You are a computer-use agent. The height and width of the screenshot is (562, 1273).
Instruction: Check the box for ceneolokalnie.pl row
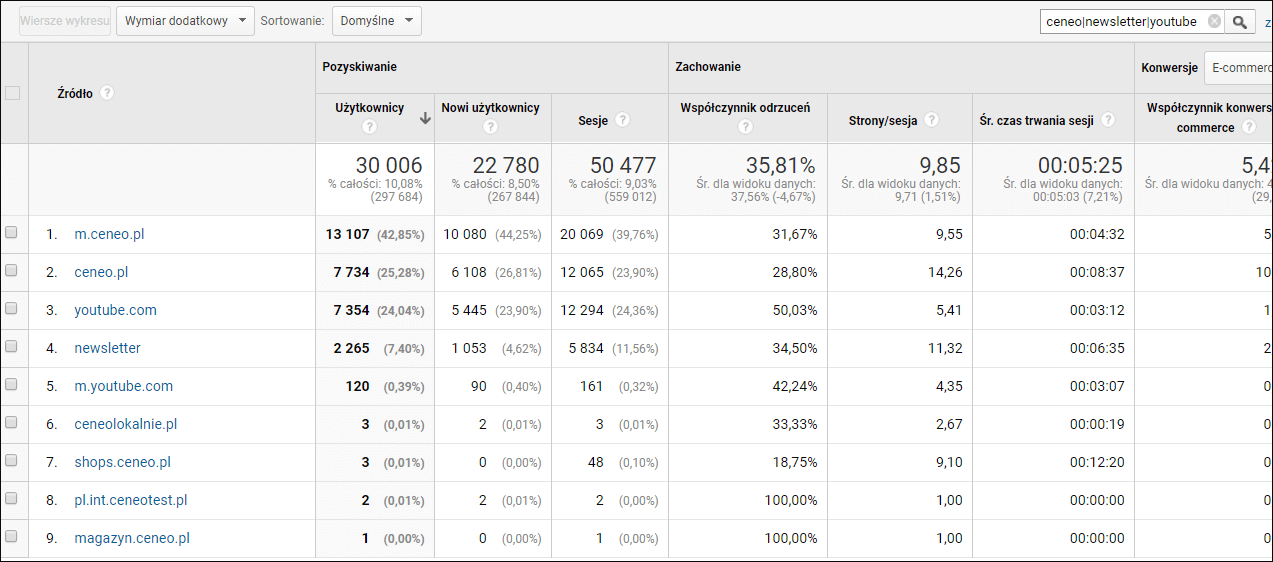click(12, 422)
